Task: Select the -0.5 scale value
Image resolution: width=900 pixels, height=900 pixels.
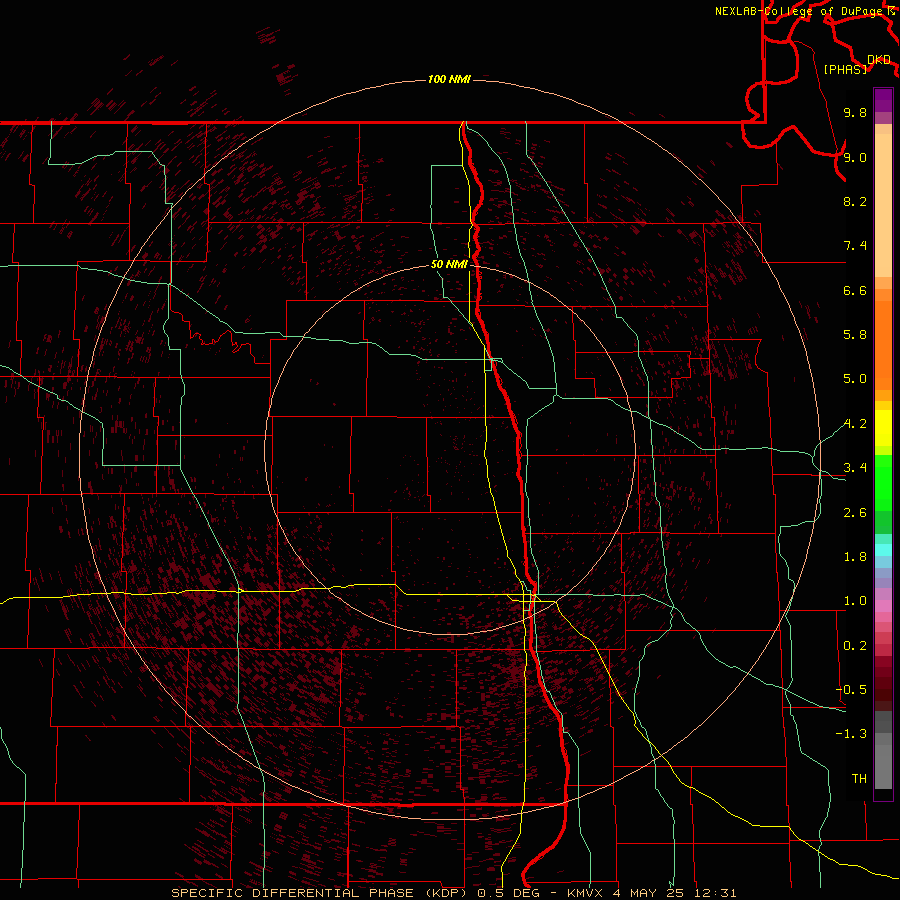Action: [851, 690]
